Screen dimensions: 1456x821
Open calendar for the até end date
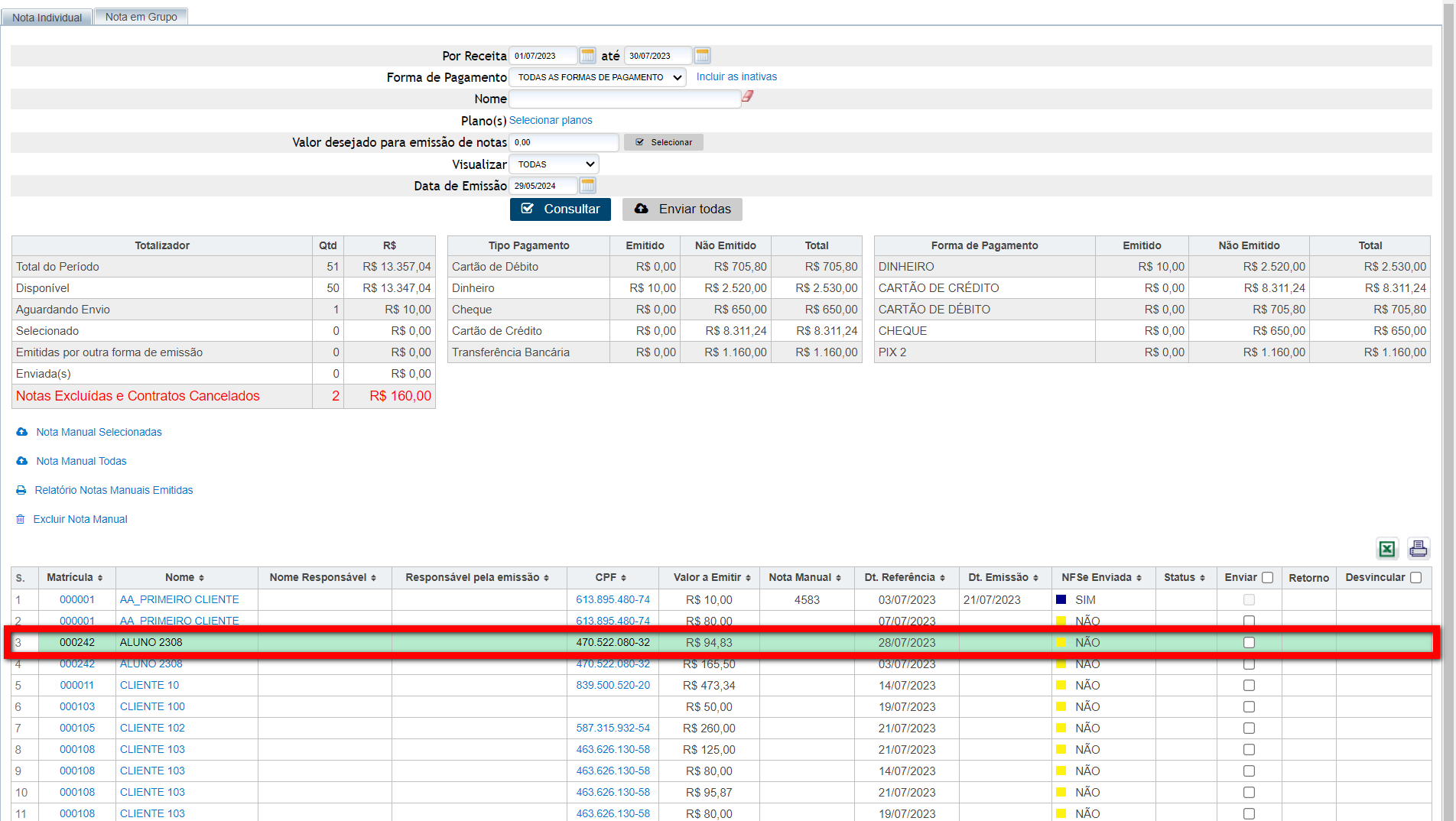(x=702, y=56)
